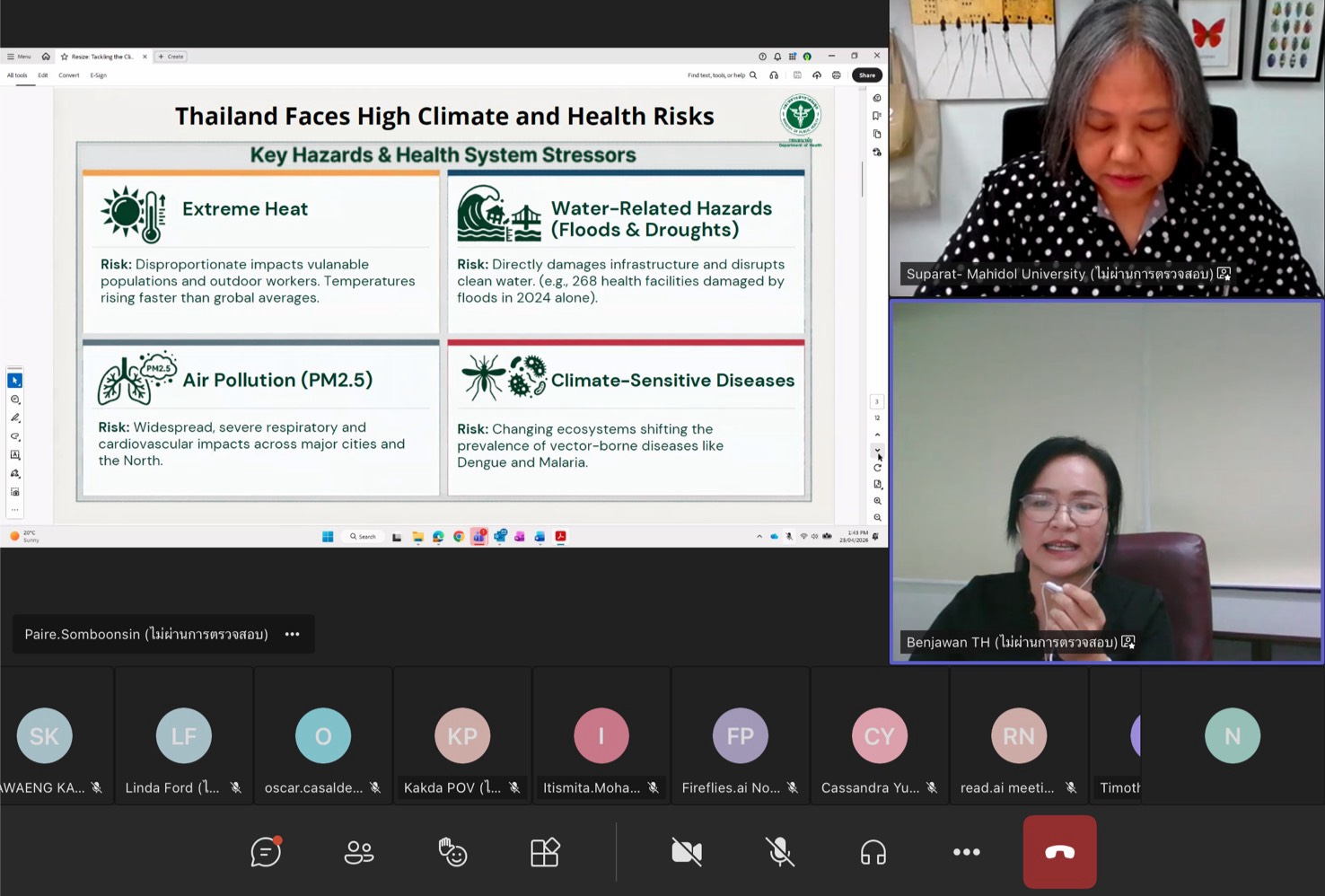The width and height of the screenshot is (1325, 896).
Task: Select the Linda Ford participant tile
Action: pos(184,736)
